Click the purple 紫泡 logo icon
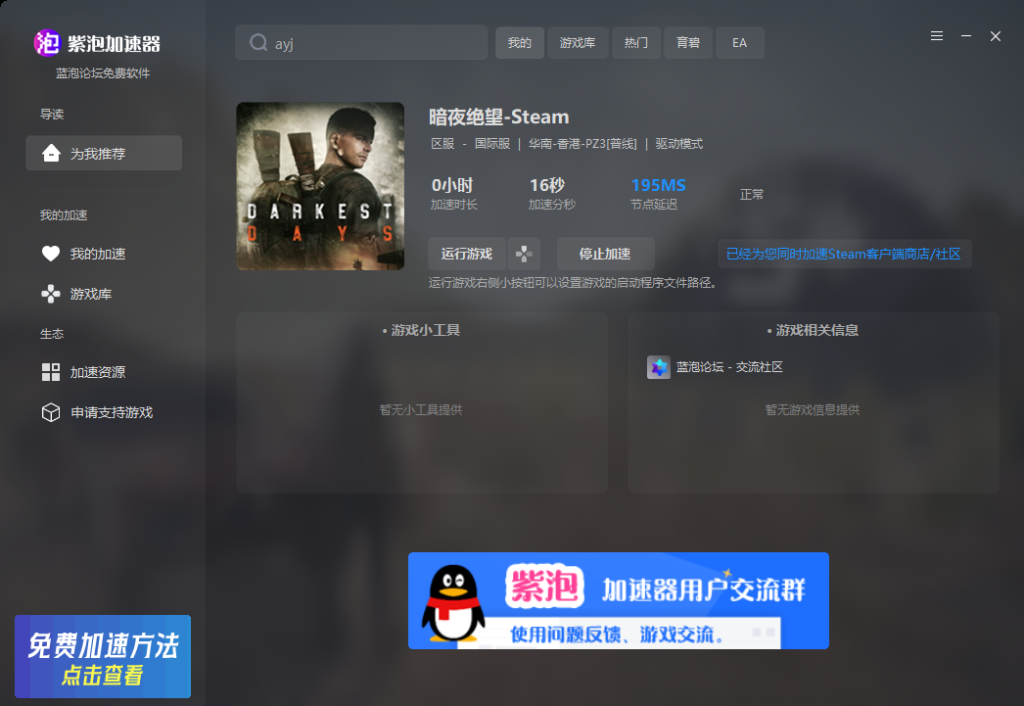The image size is (1024, 706). click(47, 43)
